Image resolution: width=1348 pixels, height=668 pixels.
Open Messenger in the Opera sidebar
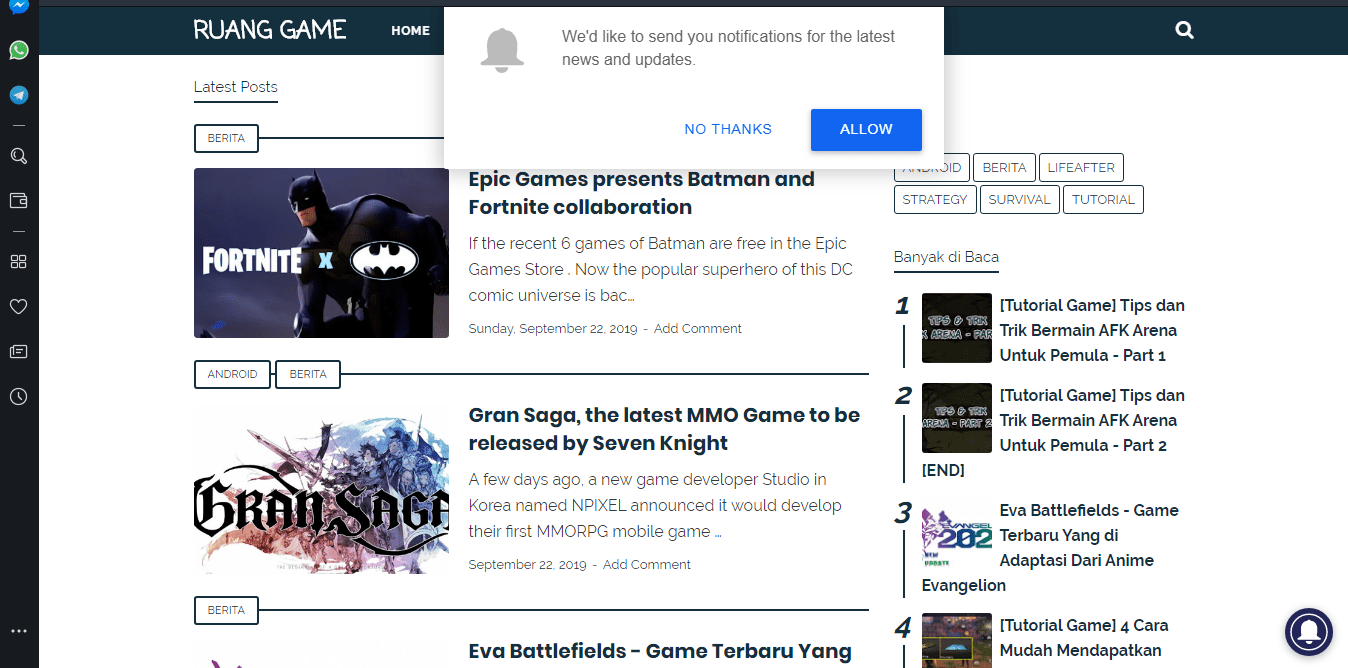[19, 5]
